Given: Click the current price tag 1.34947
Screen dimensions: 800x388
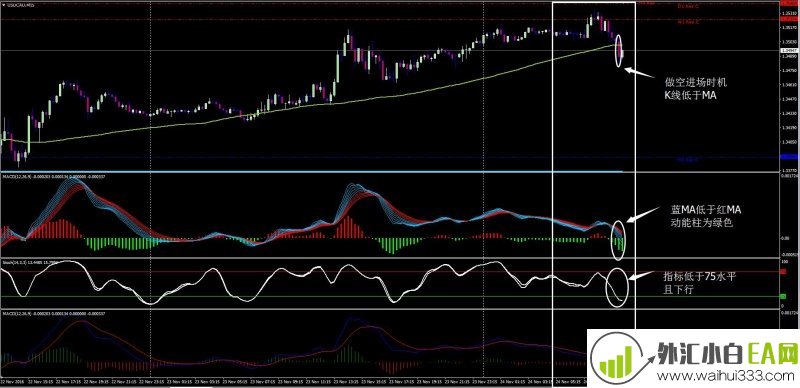Looking at the screenshot, I should (x=789, y=51).
